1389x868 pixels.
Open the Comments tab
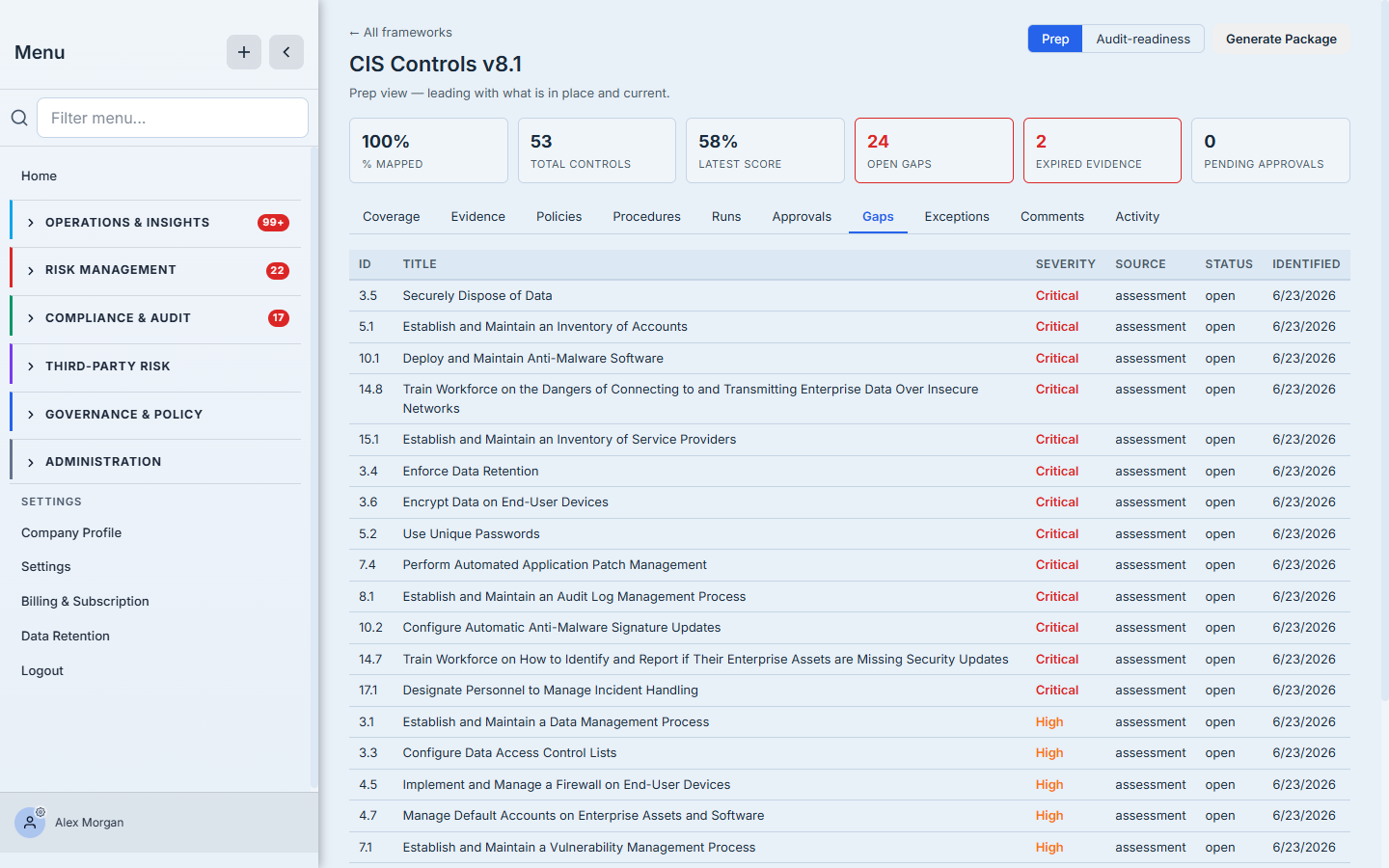[x=1052, y=217]
